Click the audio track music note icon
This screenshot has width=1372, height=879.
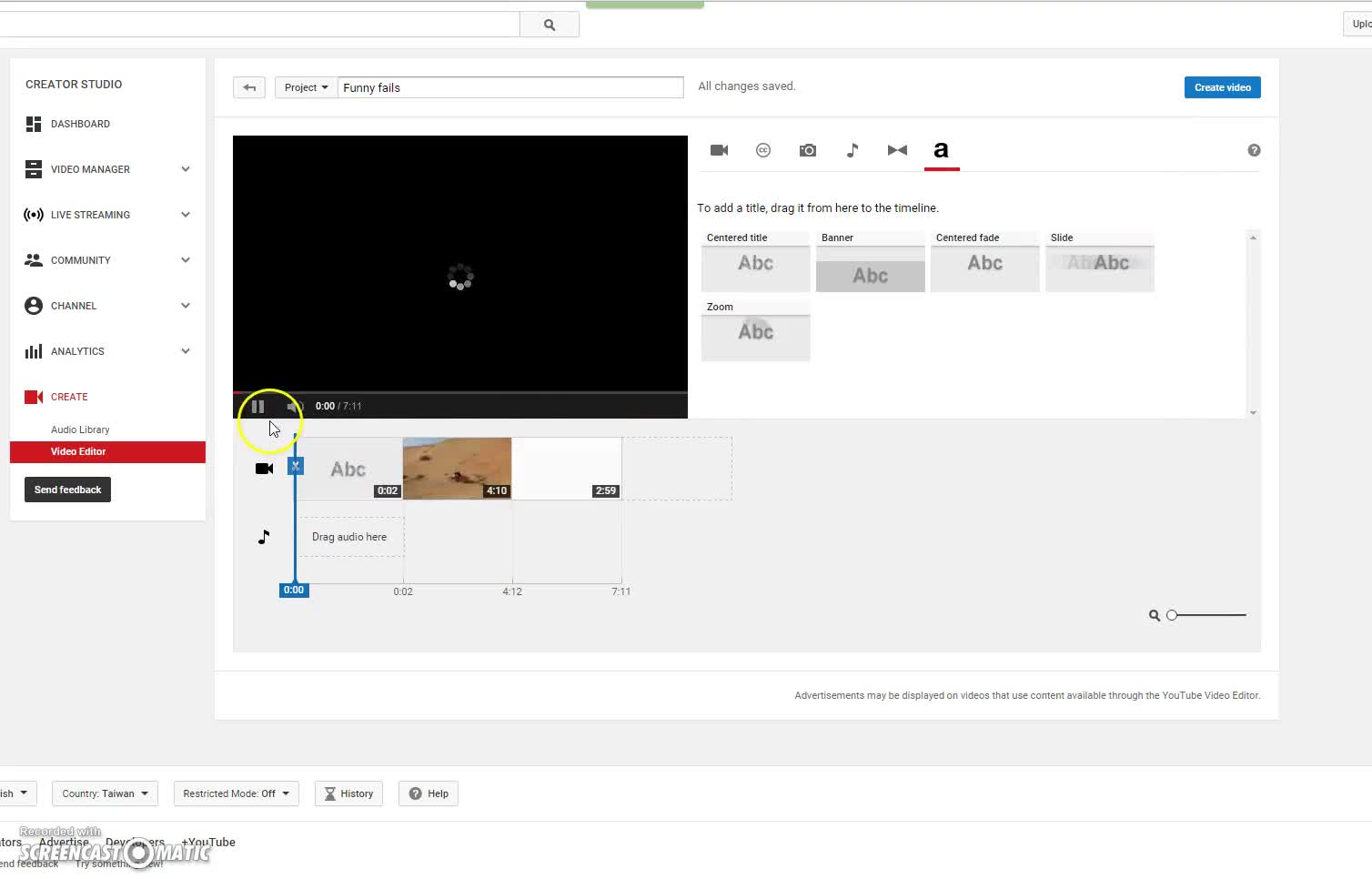264,537
